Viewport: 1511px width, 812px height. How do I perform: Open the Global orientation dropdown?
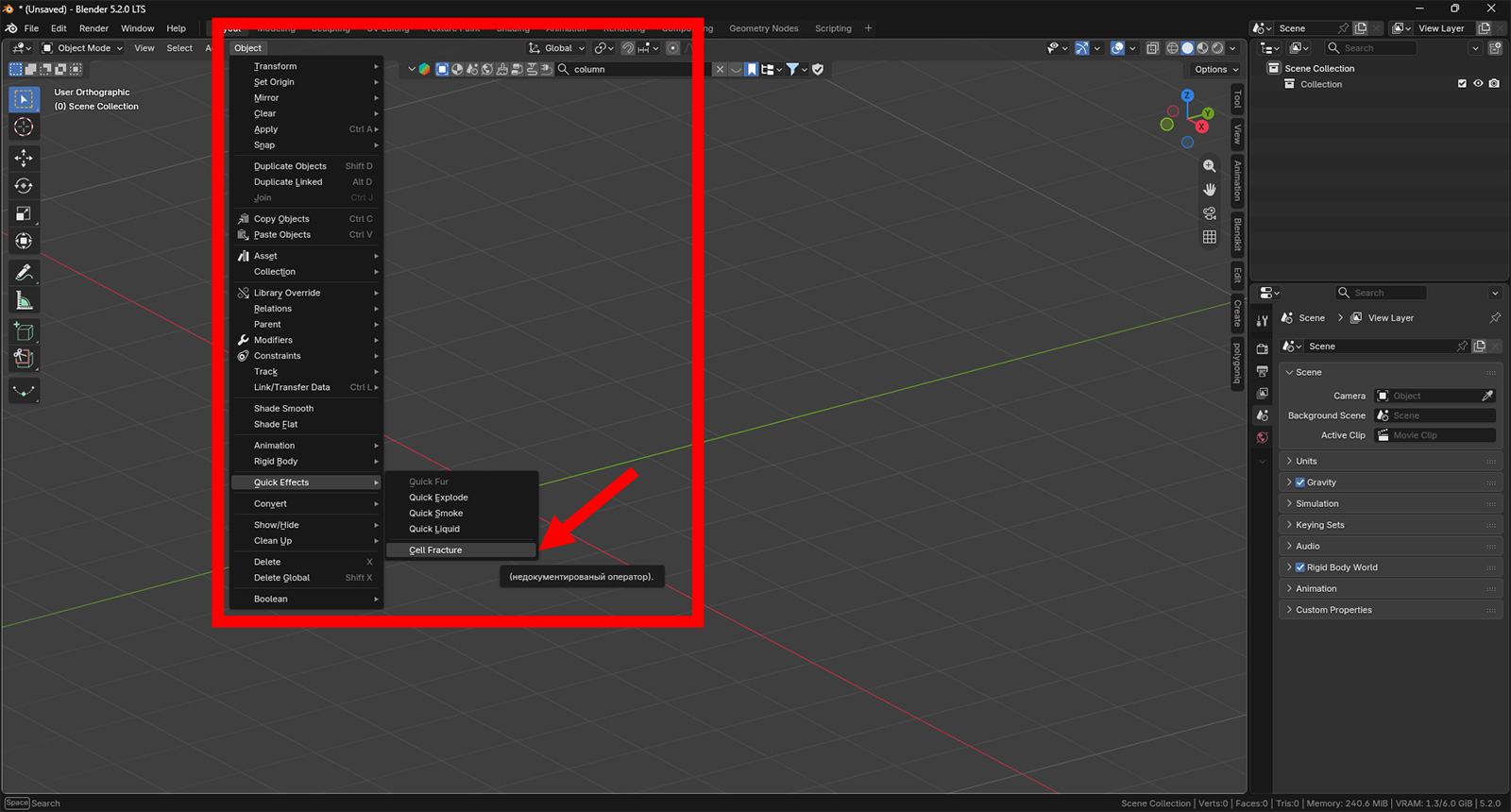click(x=557, y=48)
